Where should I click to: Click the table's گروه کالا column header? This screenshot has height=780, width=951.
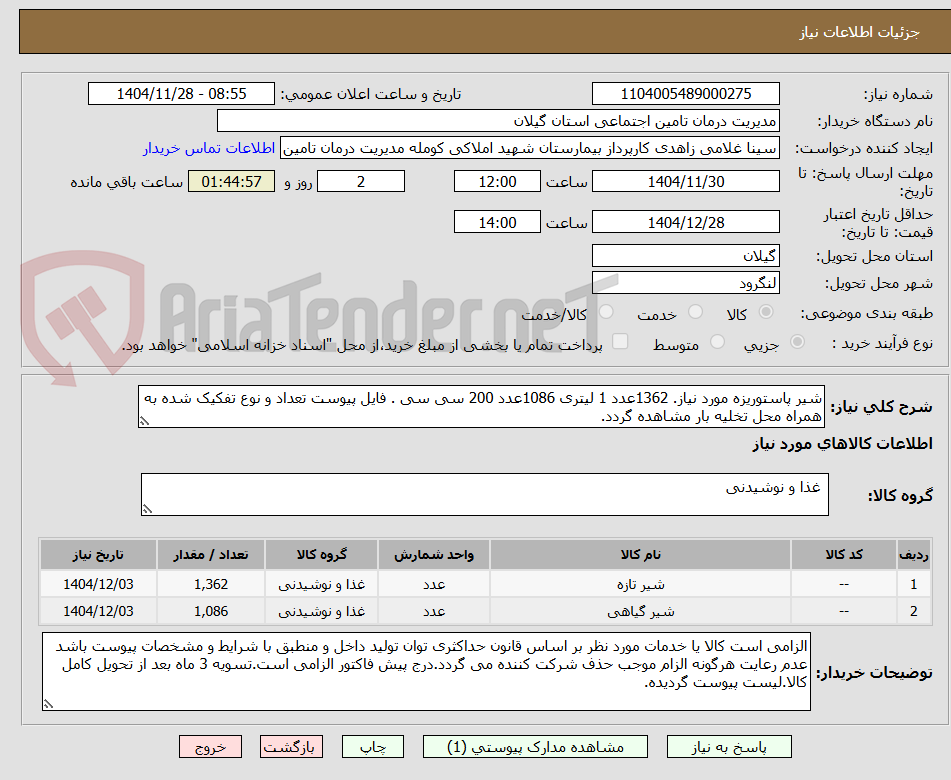tap(321, 554)
